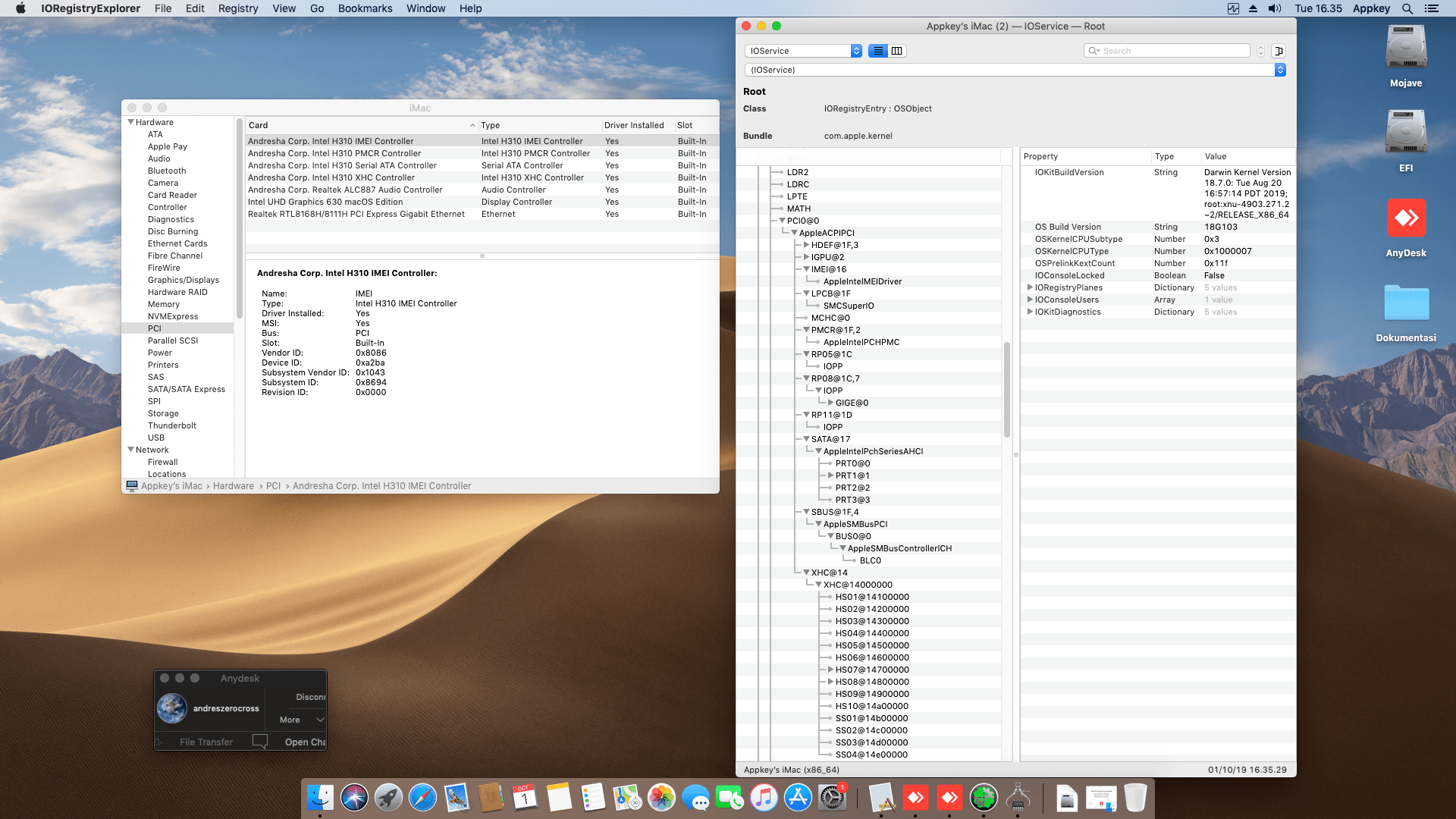Open iTunes from the Dock
The image size is (1456, 819).
tap(764, 798)
